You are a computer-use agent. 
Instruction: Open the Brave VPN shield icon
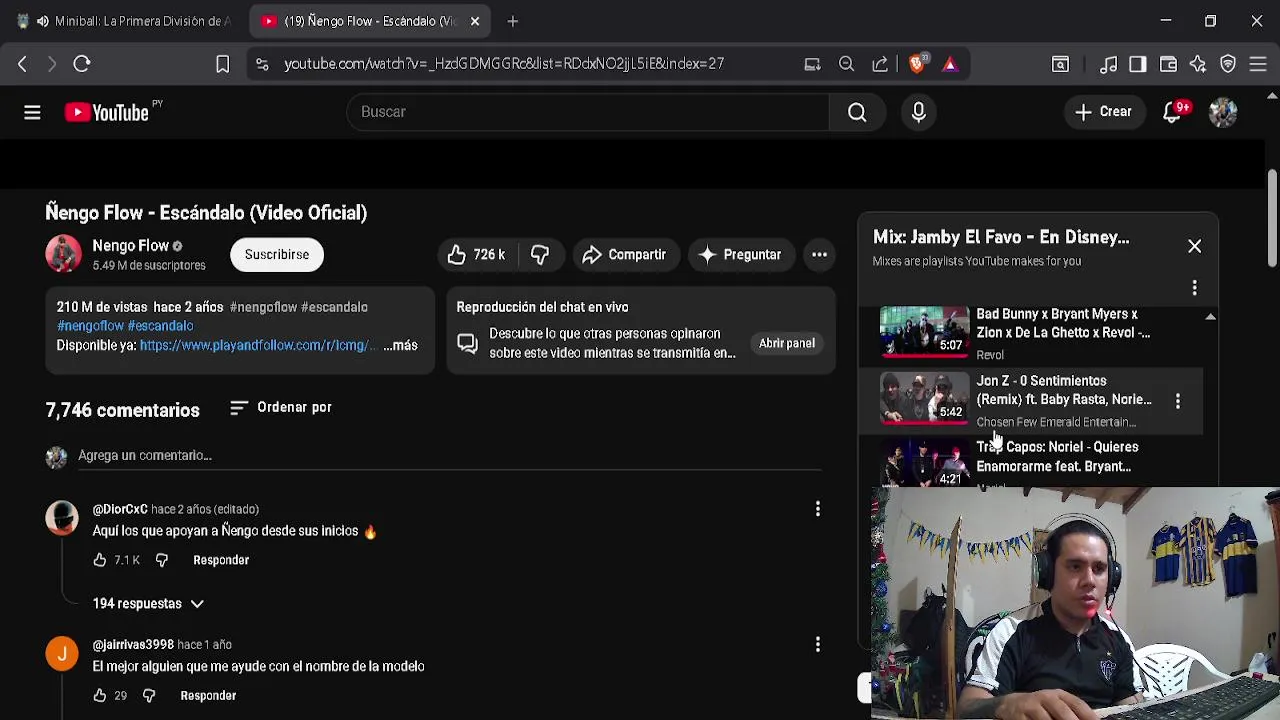[x=1228, y=64]
